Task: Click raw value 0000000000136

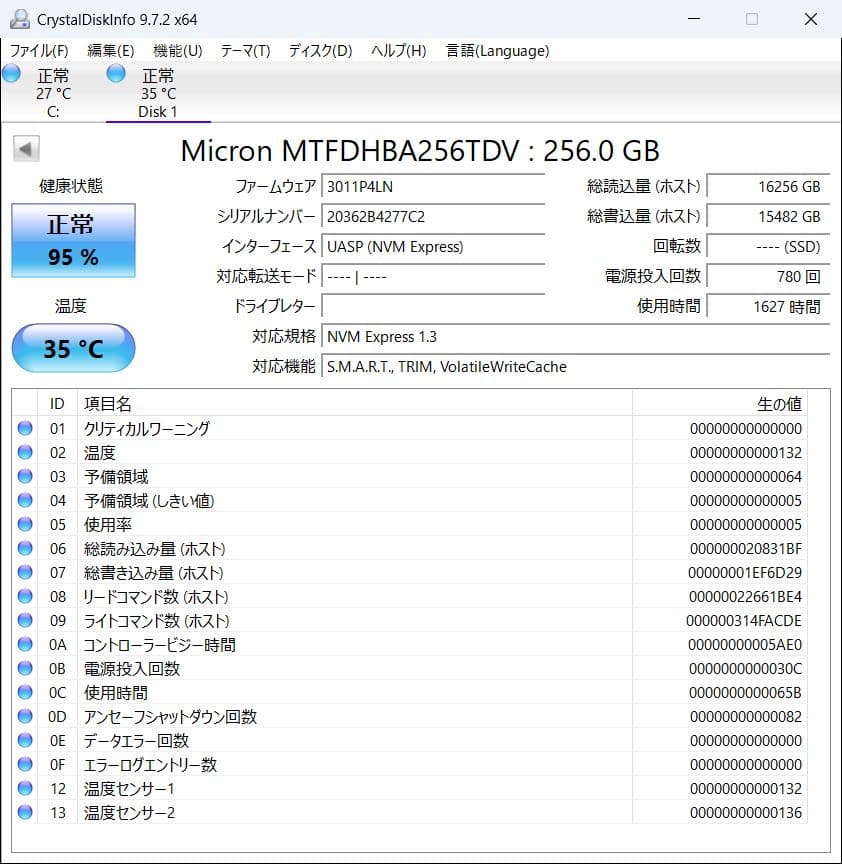Action: pyautogui.click(x=746, y=813)
